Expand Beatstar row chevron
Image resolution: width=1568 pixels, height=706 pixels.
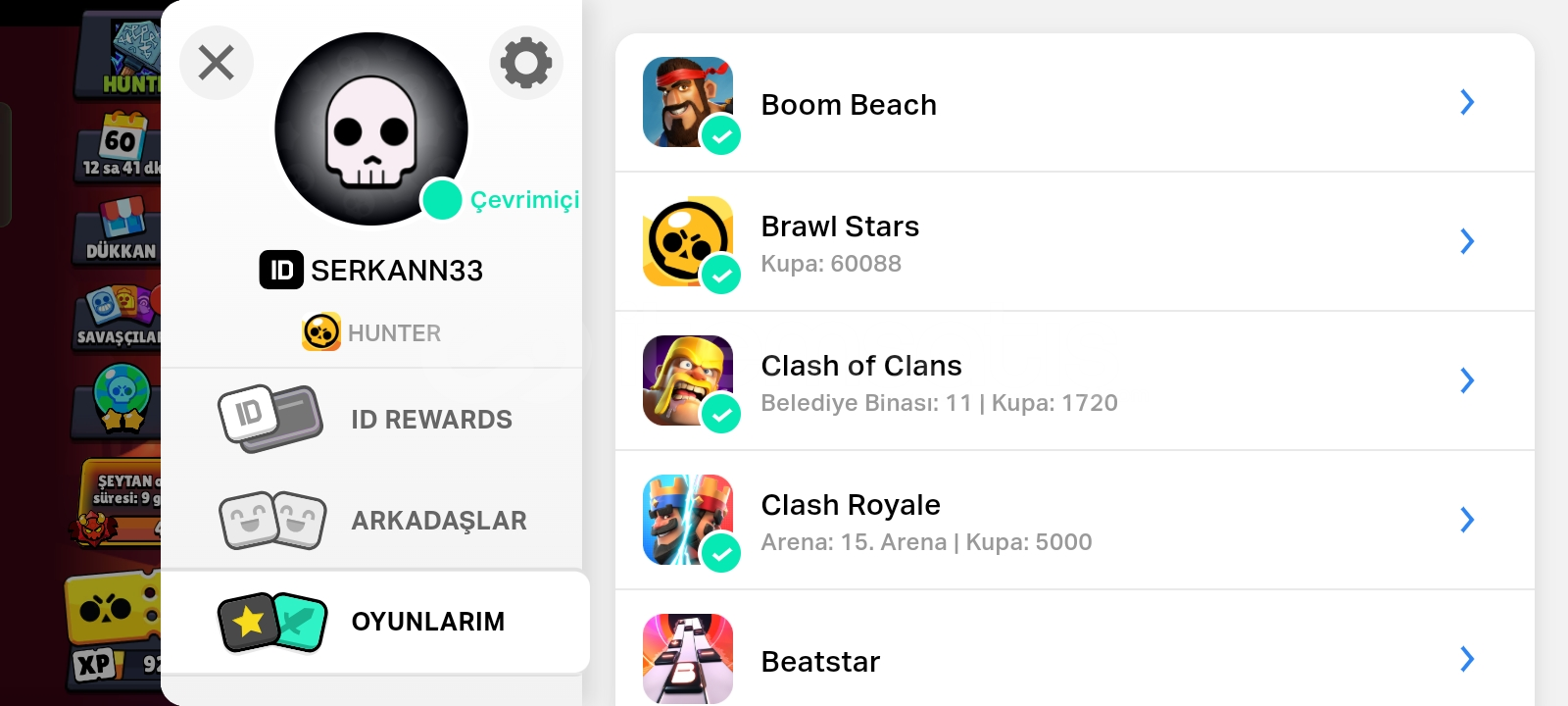1467,659
